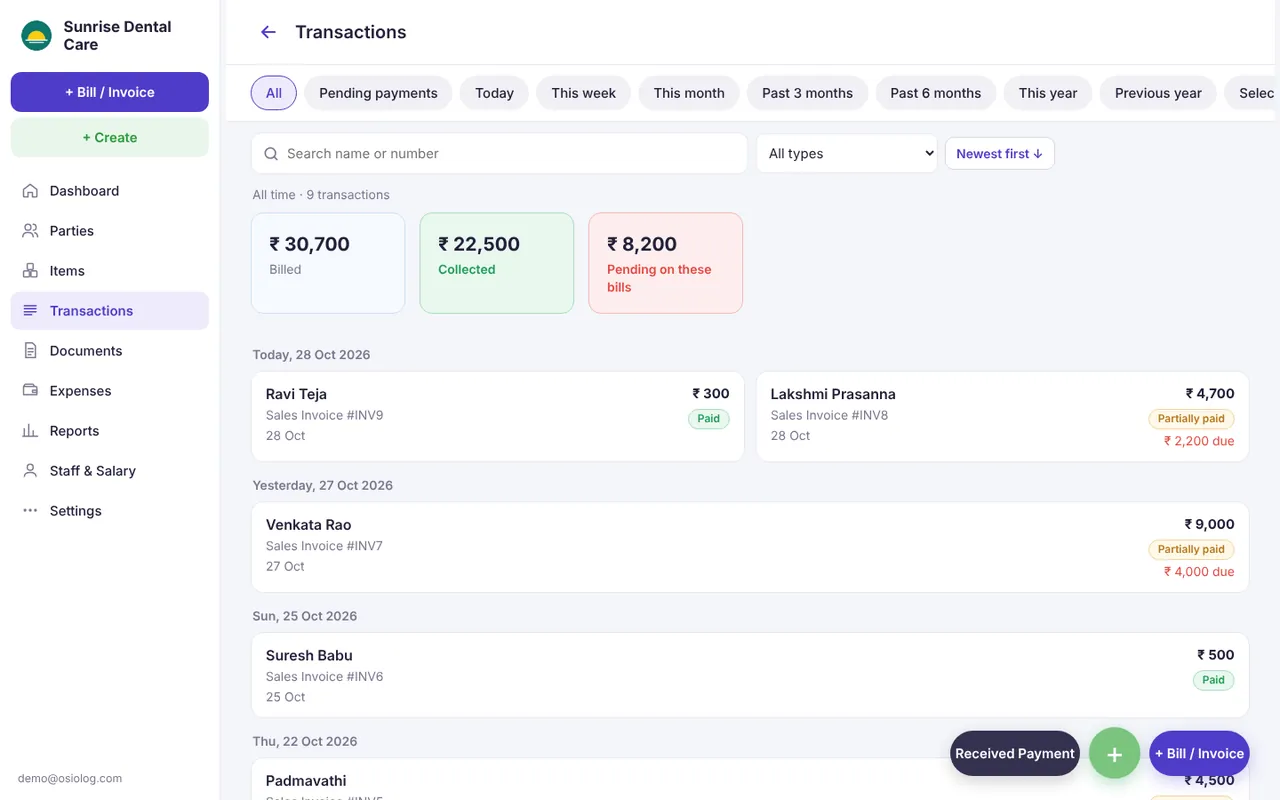Screen dimensions: 1280x800
Task: Click the green + Create button
Action: tap(110, 137)
